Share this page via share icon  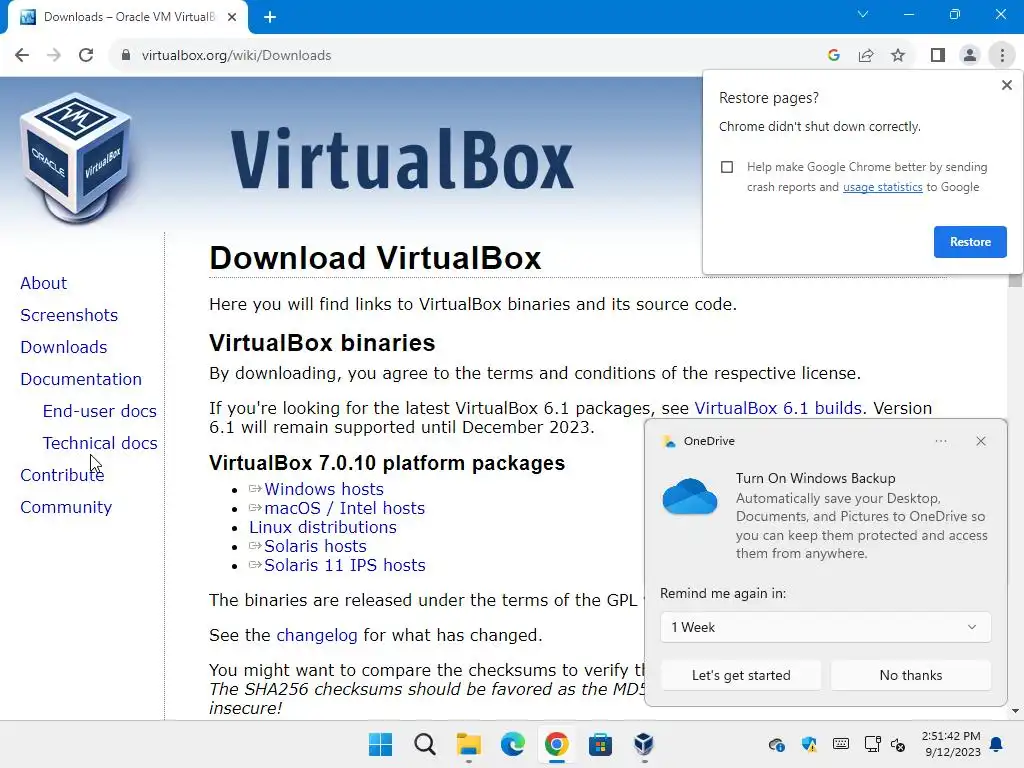[x=866, y=56]
